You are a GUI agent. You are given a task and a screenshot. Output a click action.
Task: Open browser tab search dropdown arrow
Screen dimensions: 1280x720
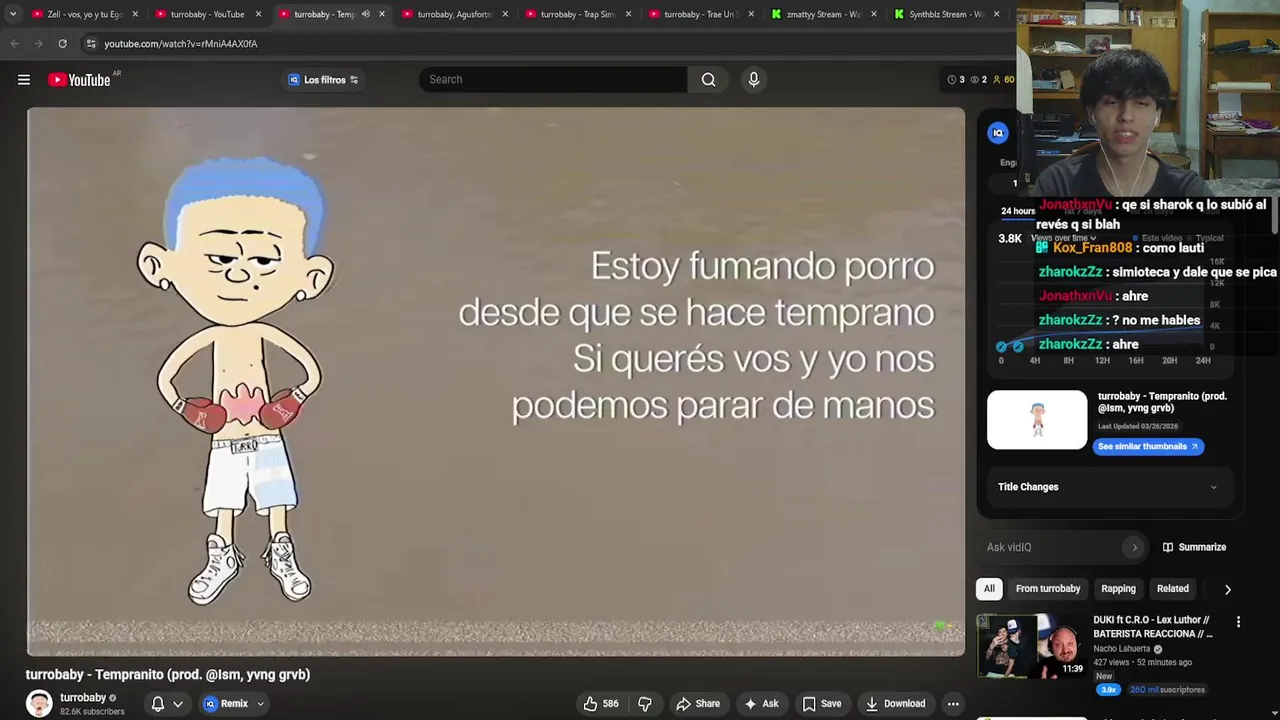(x=12, y=14)
